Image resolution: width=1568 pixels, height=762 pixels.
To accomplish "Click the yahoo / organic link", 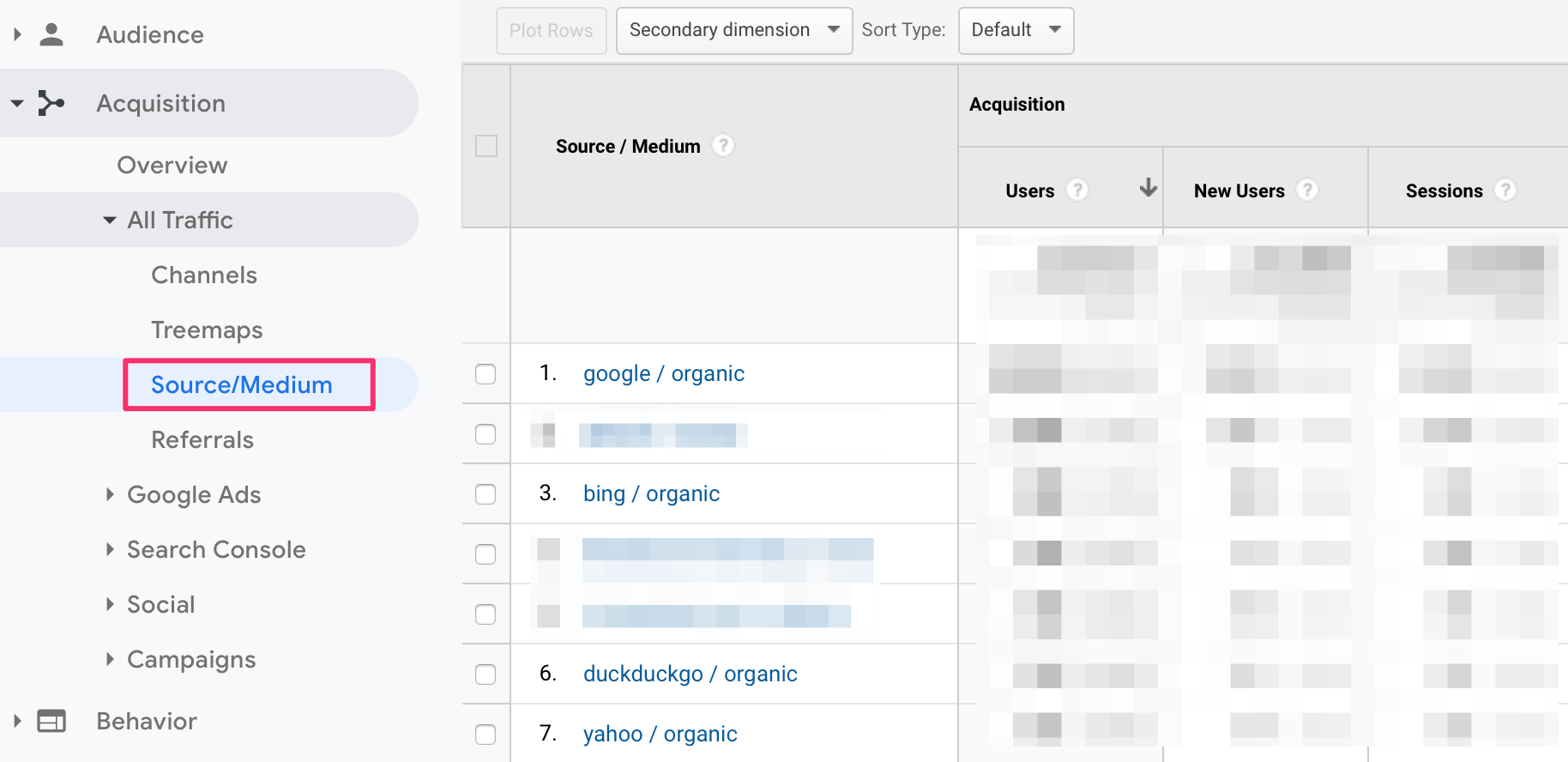I will click(x=660, y=735).
